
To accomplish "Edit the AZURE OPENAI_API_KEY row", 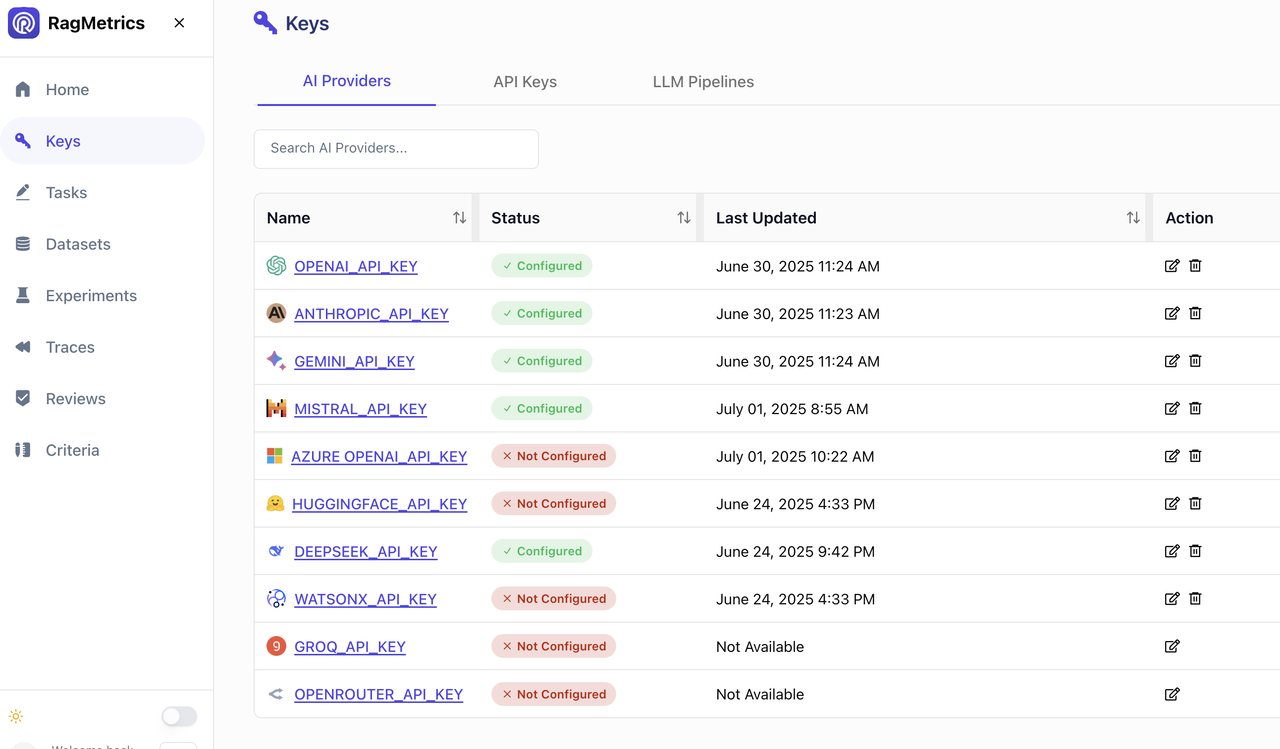I will (1172, 456).
